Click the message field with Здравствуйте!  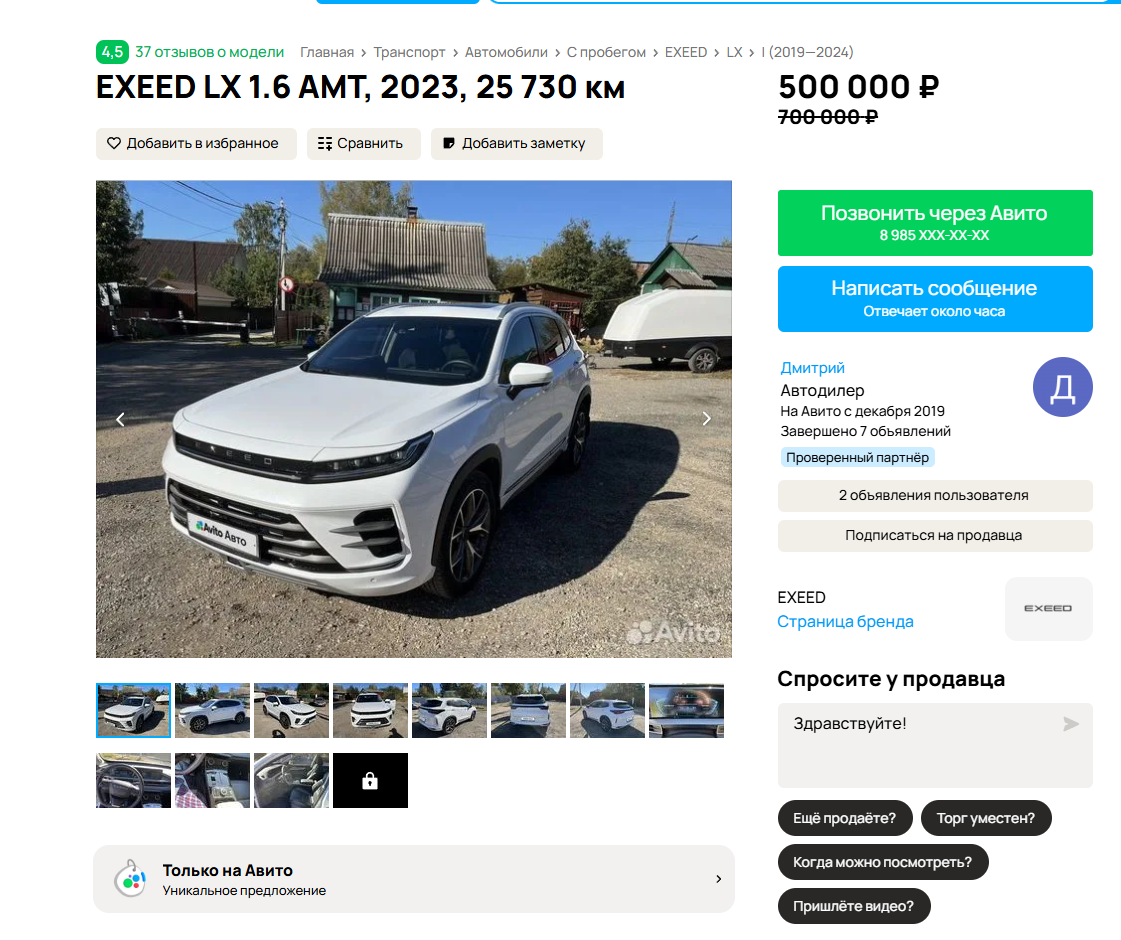tap(935, 746)
